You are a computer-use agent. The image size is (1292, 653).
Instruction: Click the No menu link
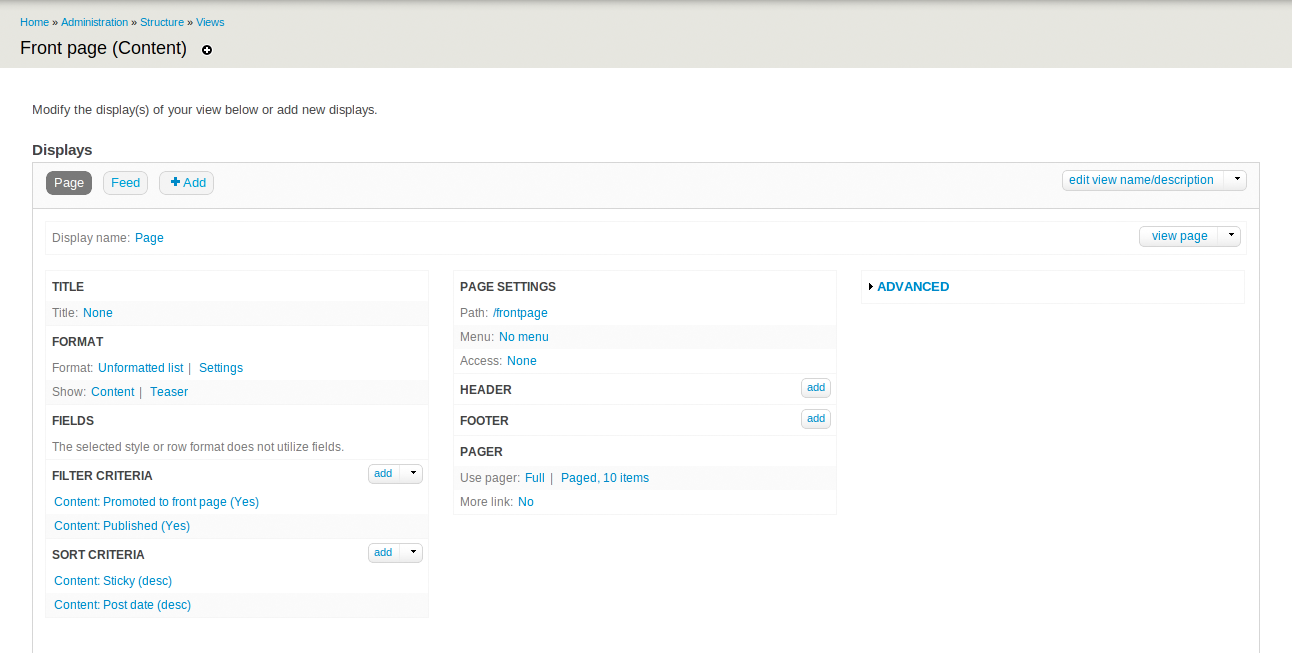[x=524, y=337]
